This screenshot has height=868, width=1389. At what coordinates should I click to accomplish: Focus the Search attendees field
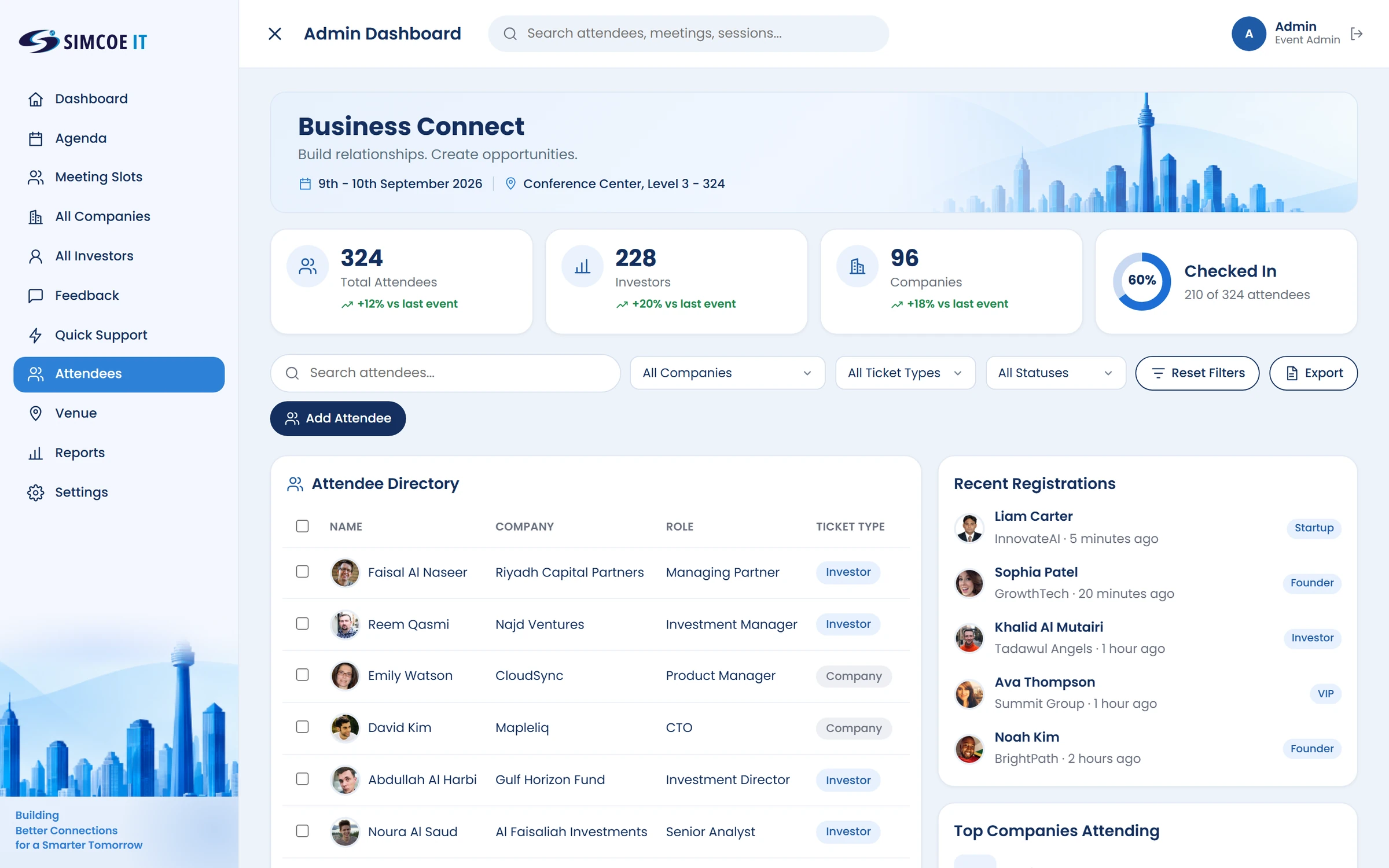pyautogui.click(x=445, y=373)
